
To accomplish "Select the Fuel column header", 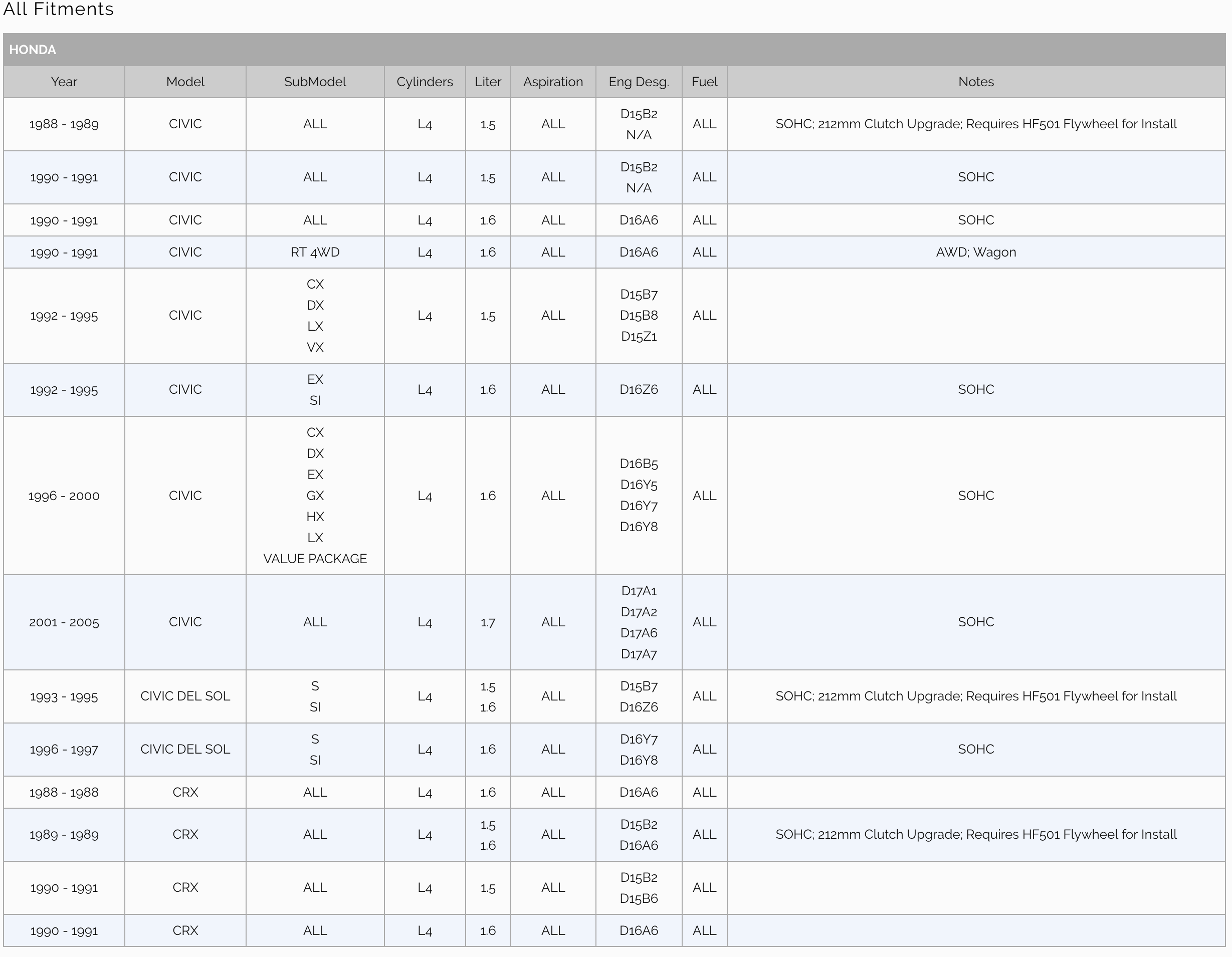I will (705, 82).
